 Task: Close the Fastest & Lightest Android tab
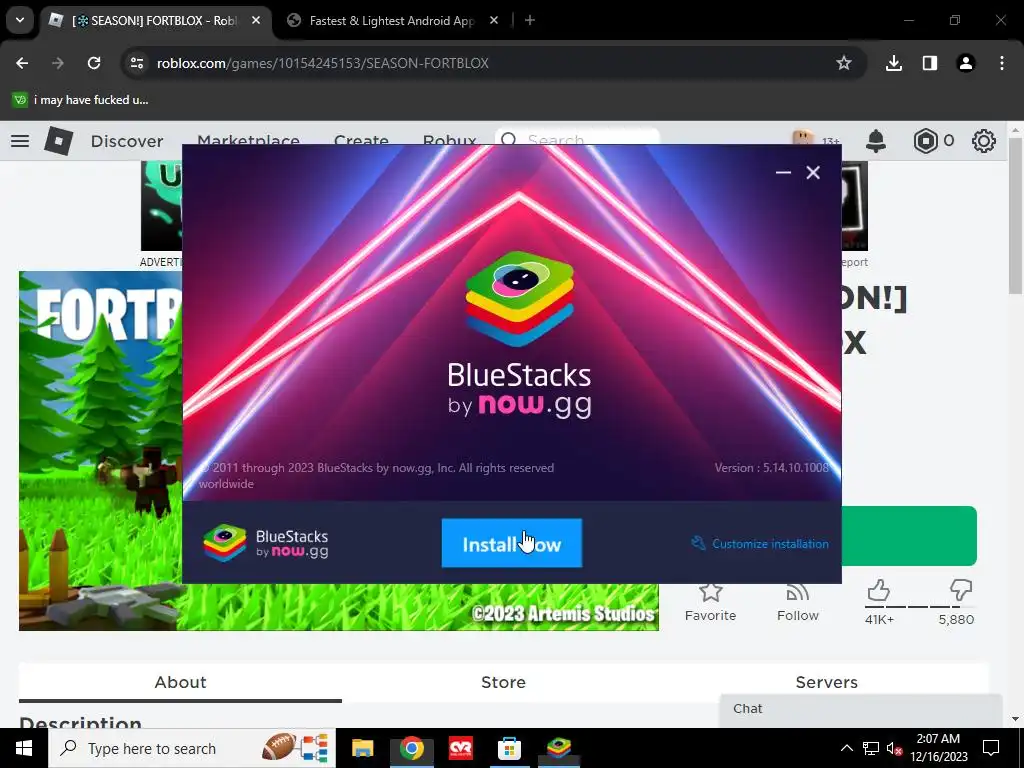point(494,20)
